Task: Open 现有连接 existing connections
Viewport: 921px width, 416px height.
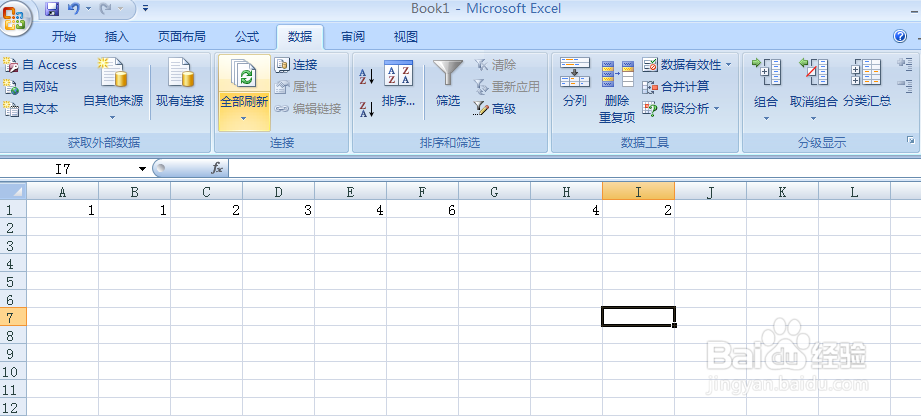Action: (x=180, y=83)
